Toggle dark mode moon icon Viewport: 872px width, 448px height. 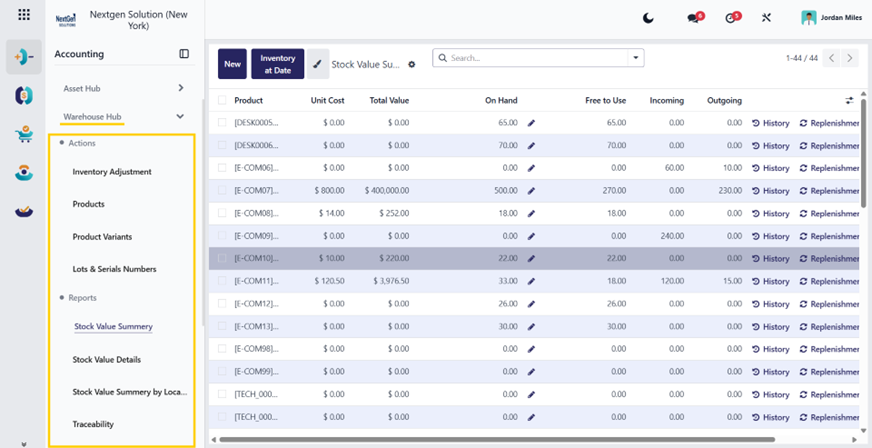click(648, 18)
